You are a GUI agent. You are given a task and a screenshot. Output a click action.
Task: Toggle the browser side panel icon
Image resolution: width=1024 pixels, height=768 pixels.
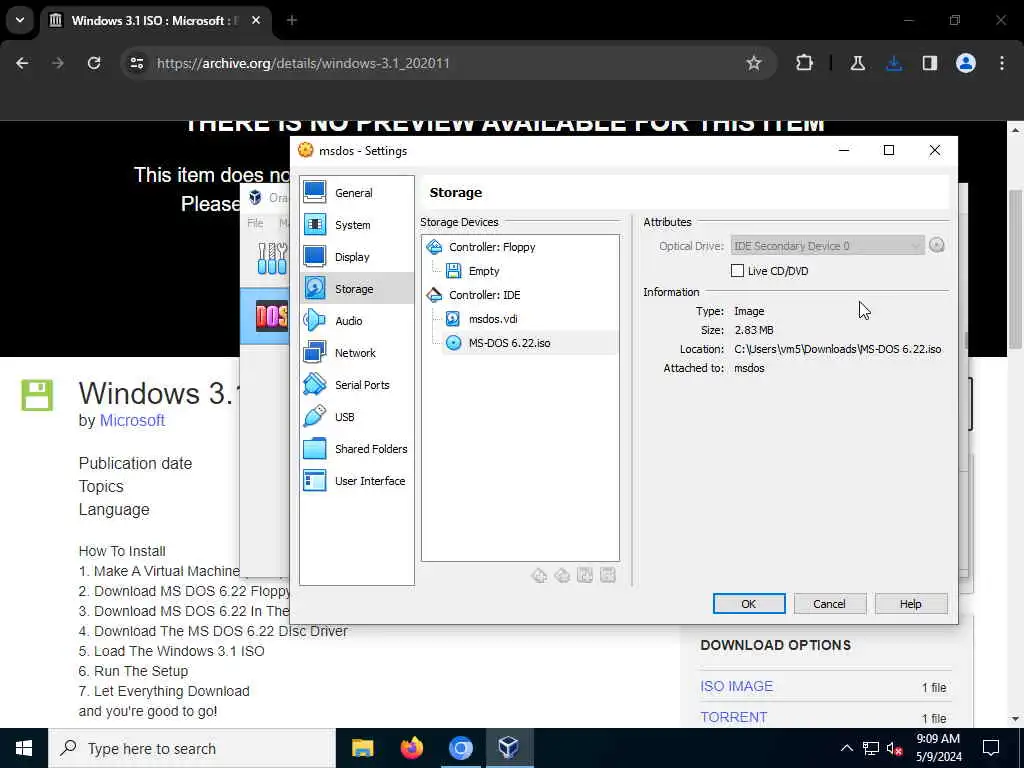coord(930,63)
